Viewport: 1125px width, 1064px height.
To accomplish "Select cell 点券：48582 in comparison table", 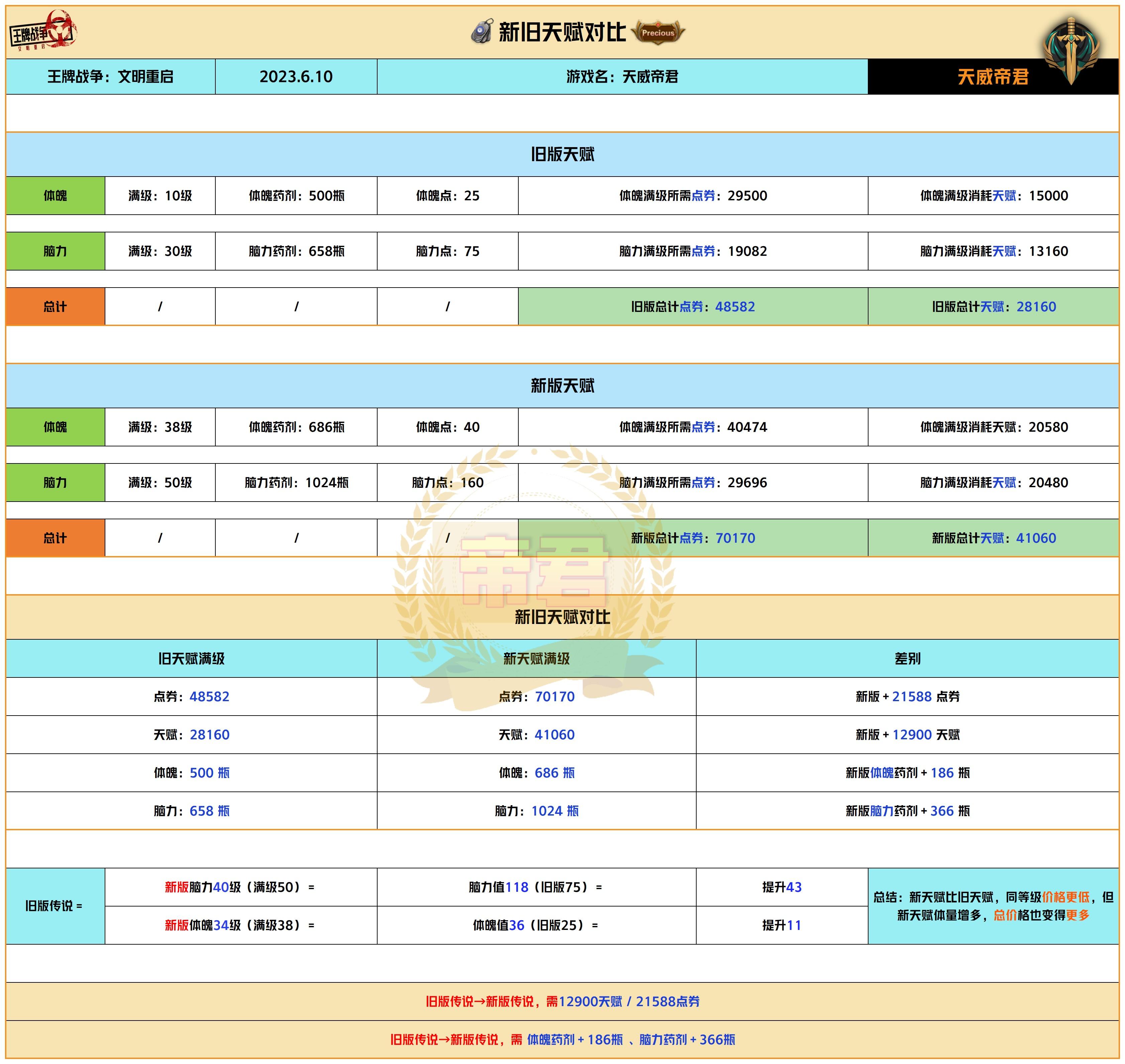I will (191, 697).
